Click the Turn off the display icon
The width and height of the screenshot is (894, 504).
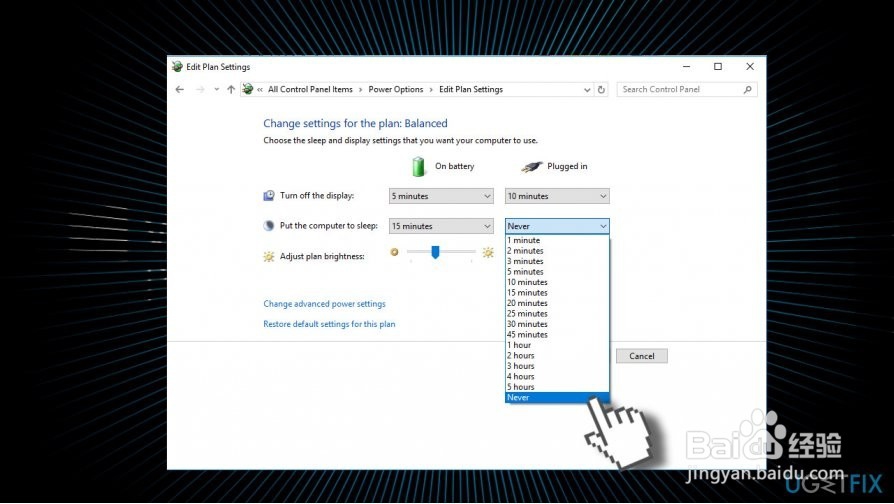pos(269,196)
